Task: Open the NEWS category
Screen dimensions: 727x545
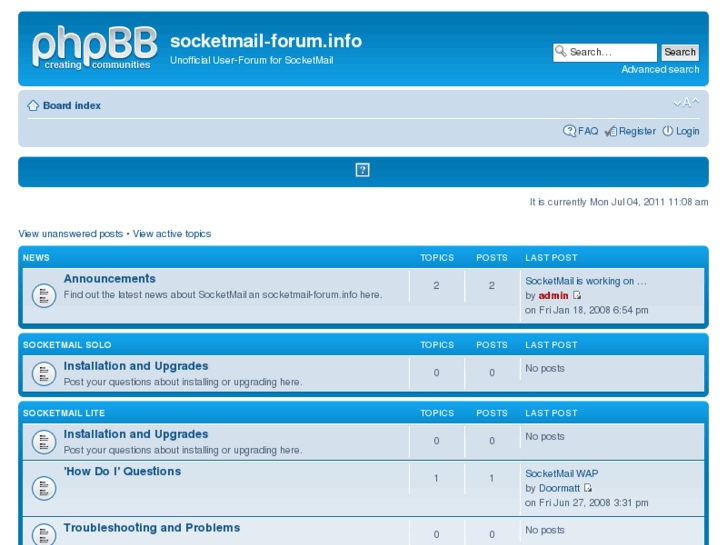Action: pos(36,258)
